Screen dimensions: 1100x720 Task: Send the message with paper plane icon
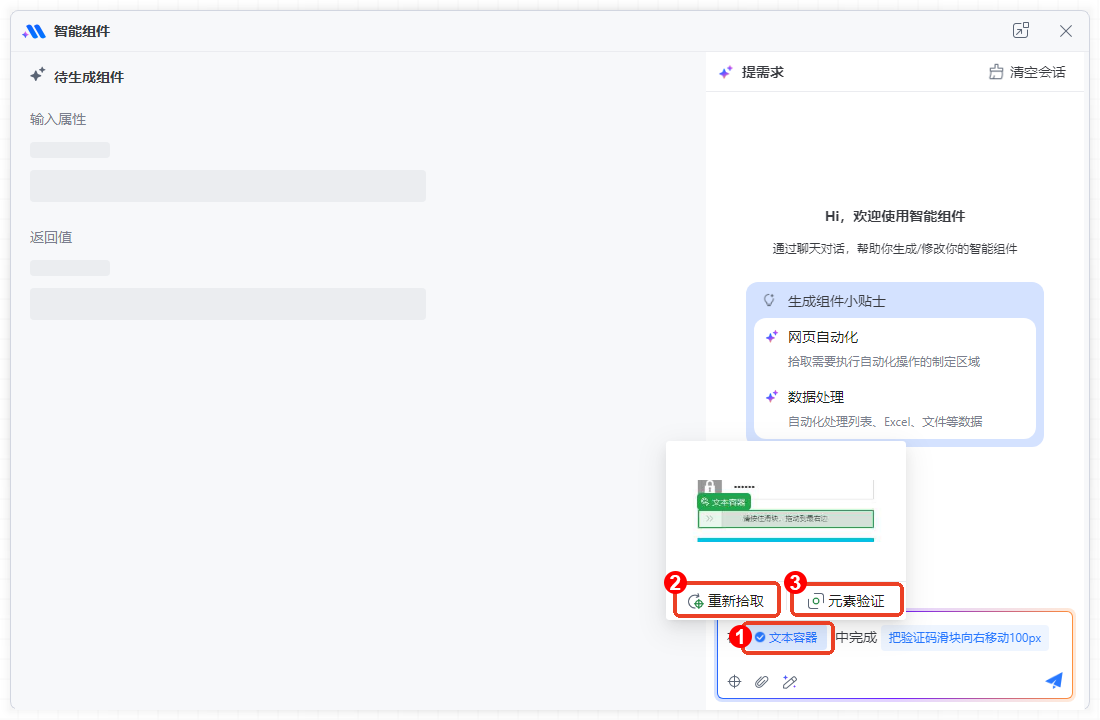pos(1054,680)
